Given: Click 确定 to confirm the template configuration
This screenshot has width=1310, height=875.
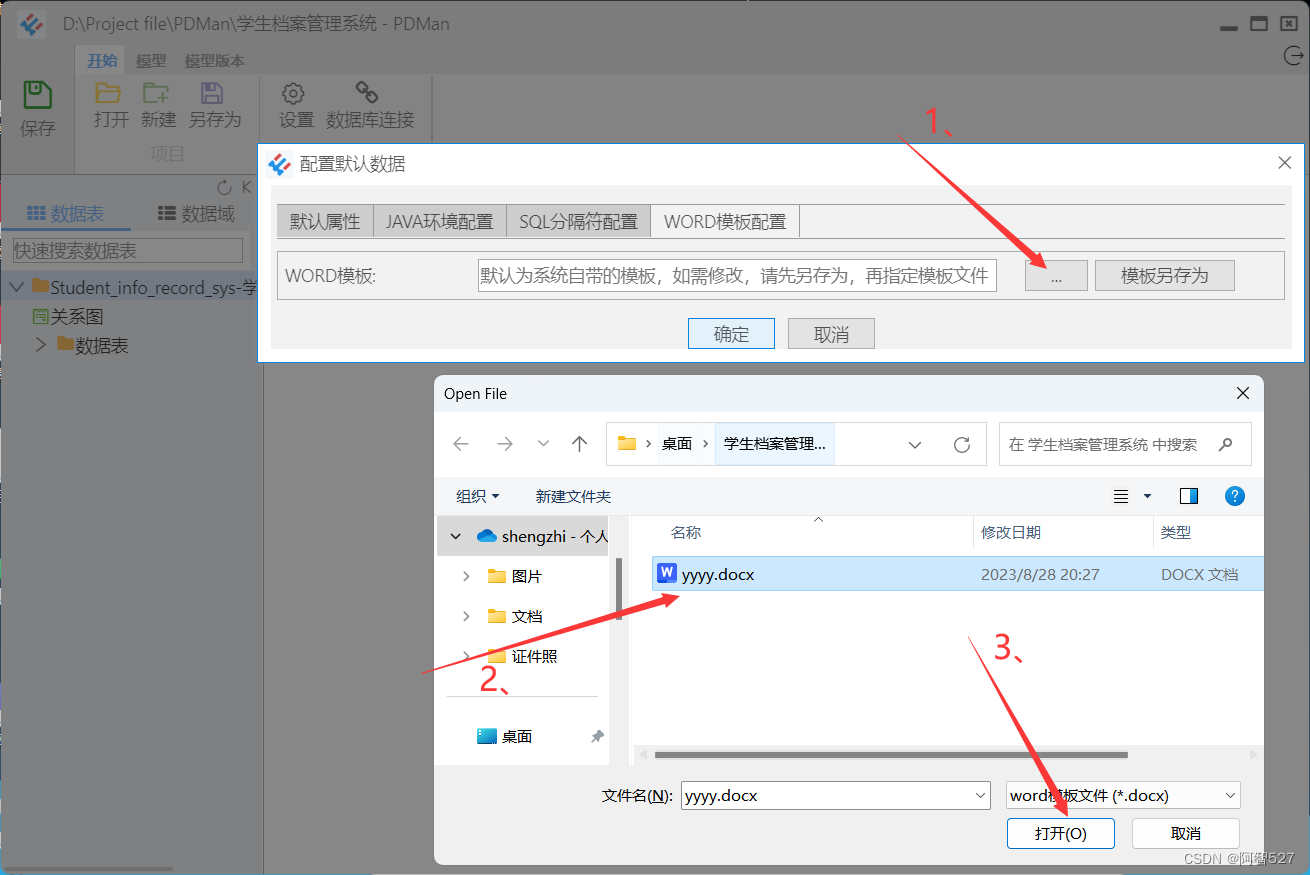Looking at the screenshot, I should coord(730,333).
